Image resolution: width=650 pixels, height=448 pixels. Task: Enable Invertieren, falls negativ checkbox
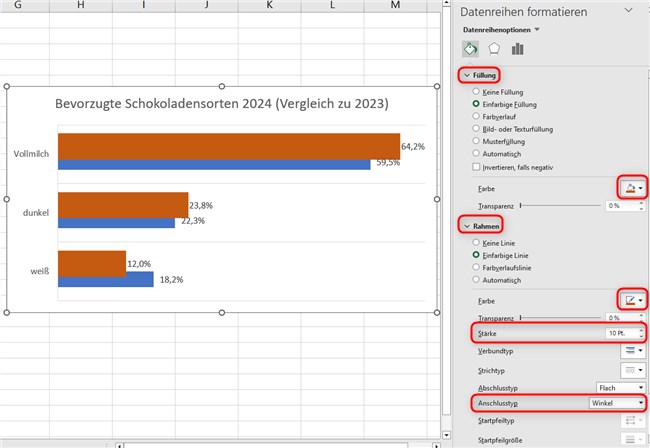(477, 167)
